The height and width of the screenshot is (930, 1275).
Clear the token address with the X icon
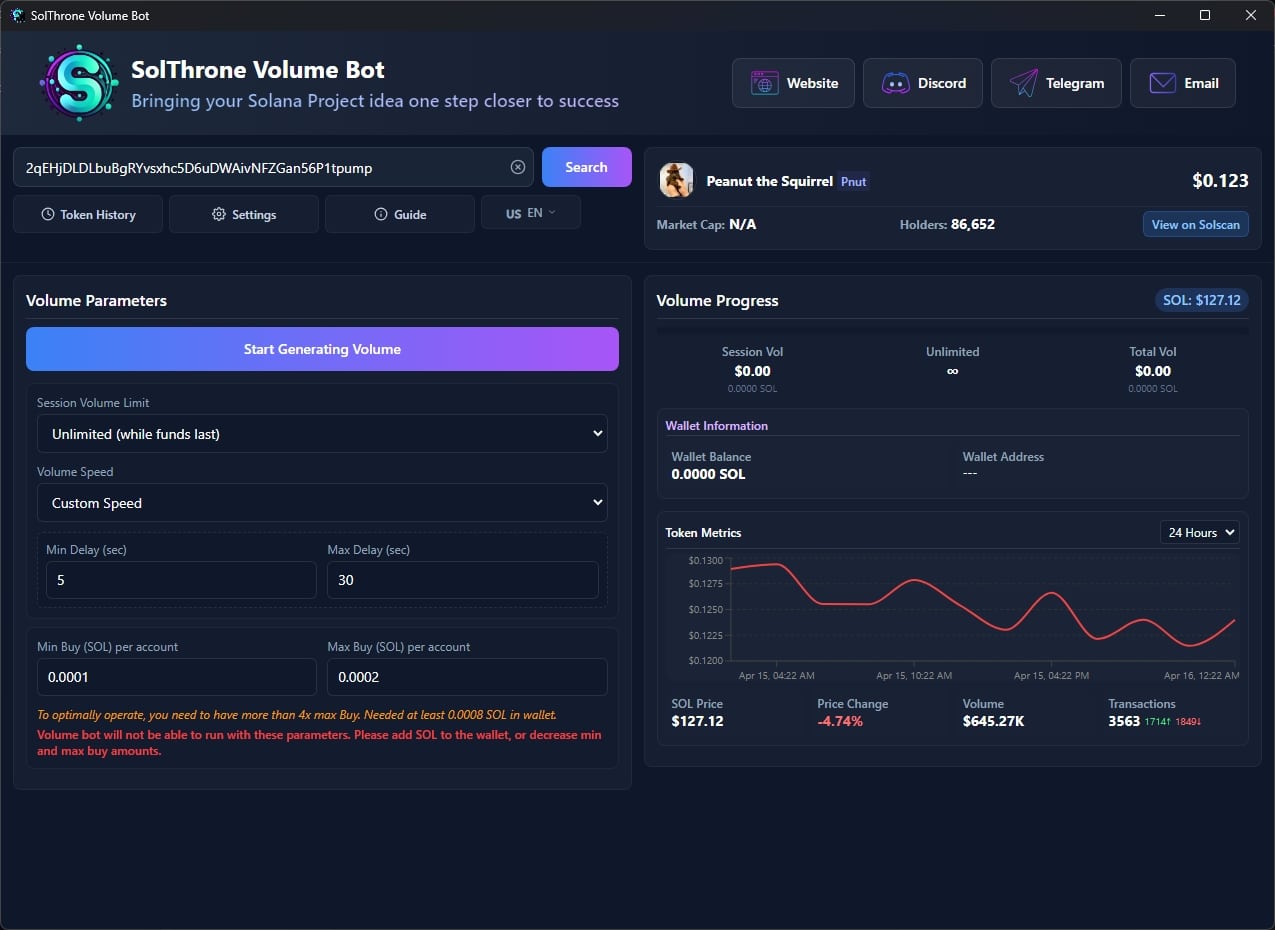click(517, 167)
